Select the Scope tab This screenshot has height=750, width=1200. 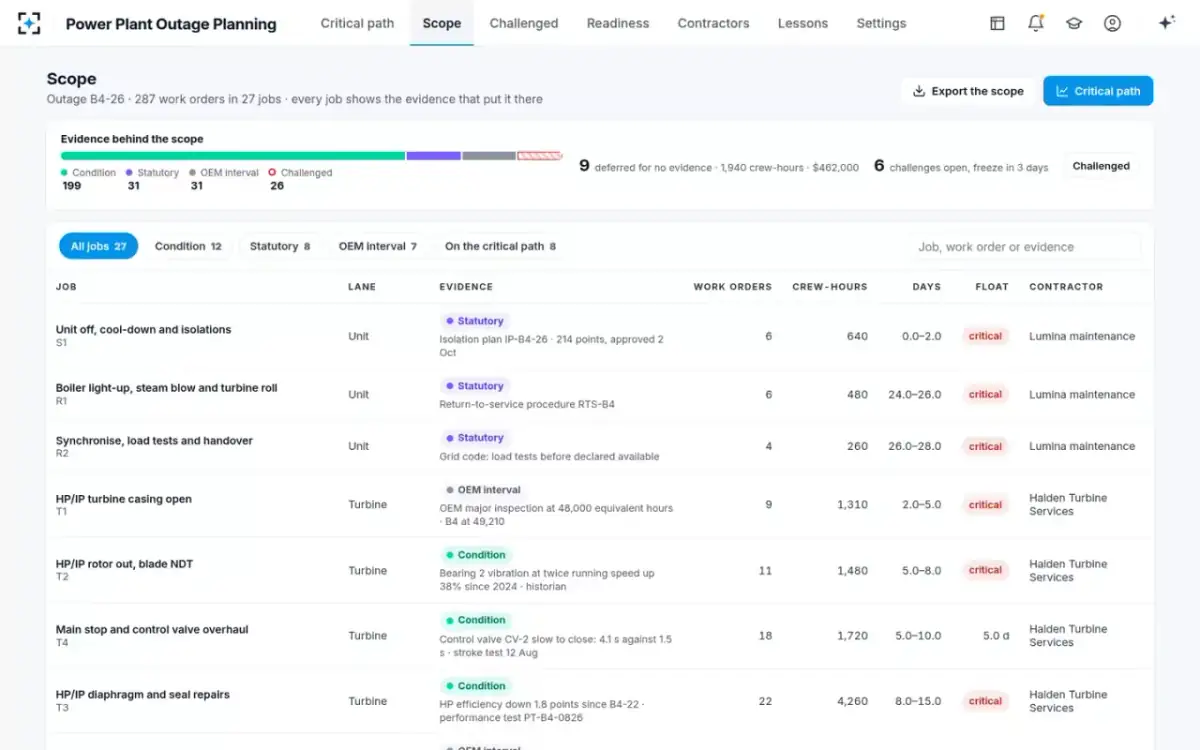click(x=442, y=23)
